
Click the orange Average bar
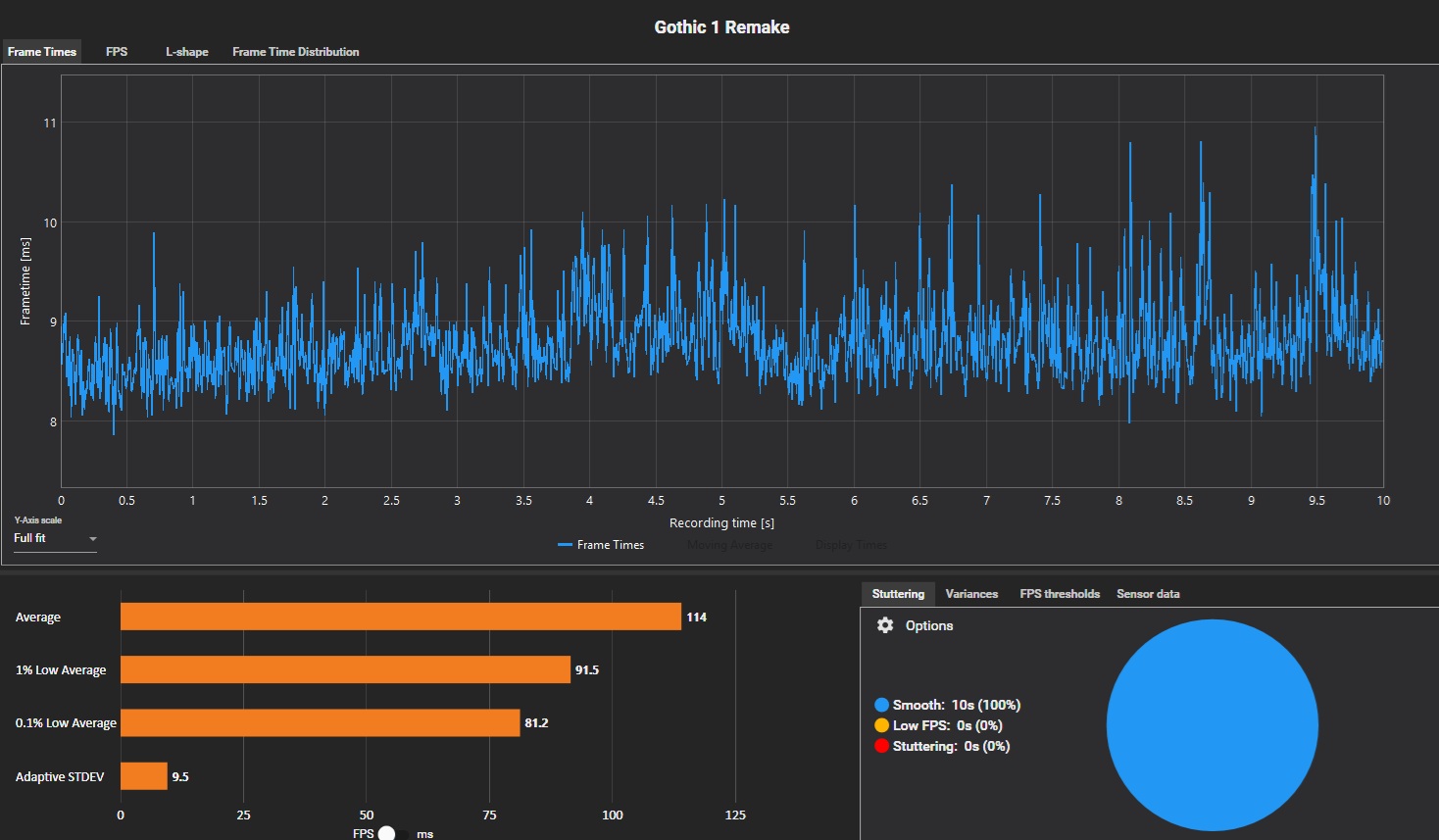(x=401, y=617)
